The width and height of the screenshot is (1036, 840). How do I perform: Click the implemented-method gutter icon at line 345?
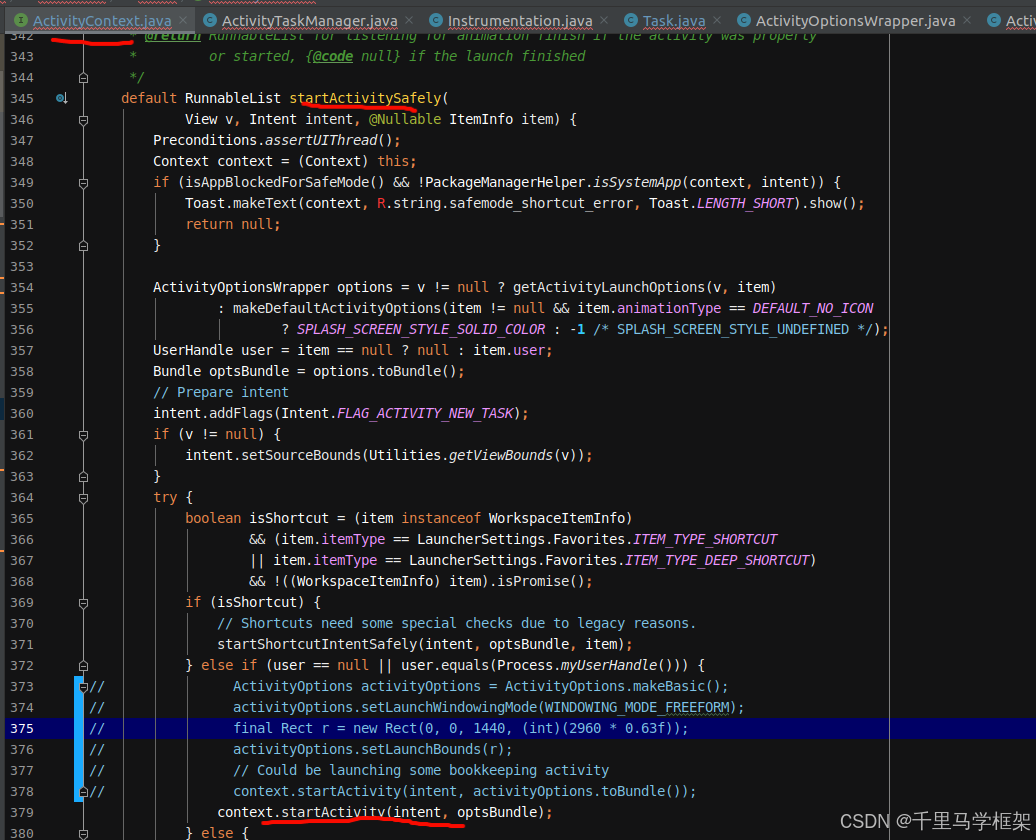[x=61, y=98]
